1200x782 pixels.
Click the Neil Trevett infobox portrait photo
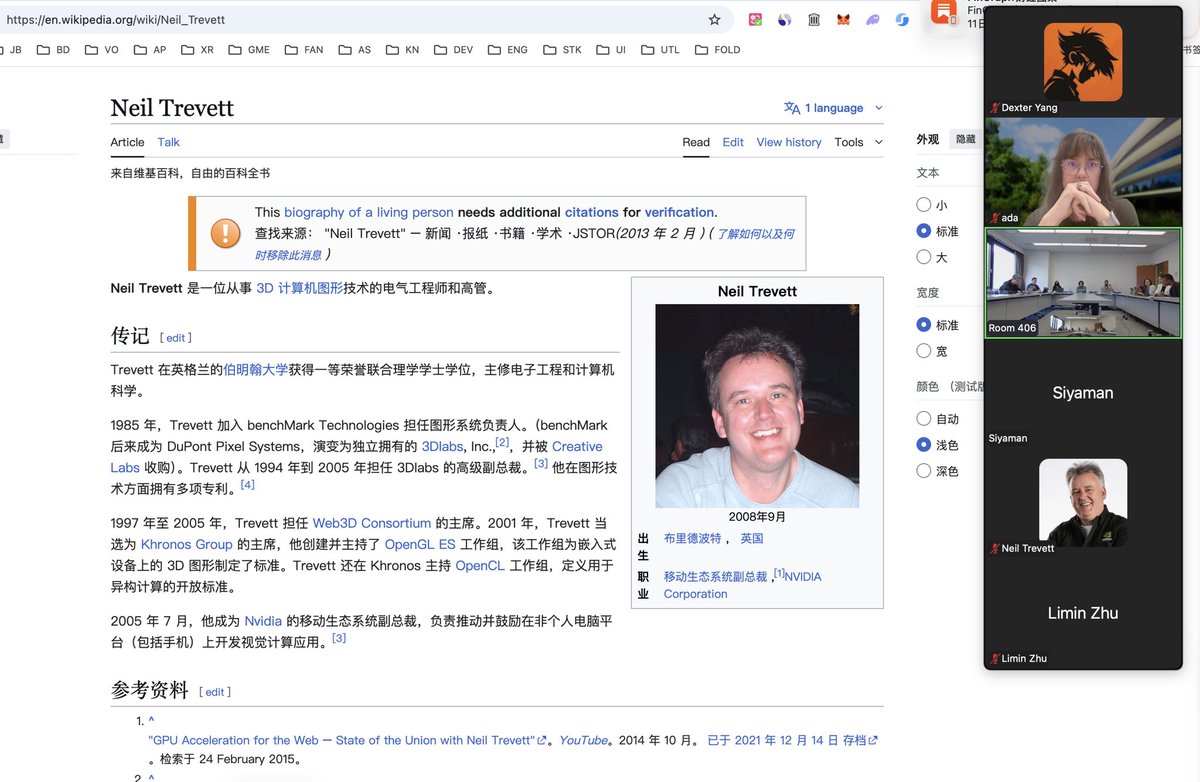coord(757,406)
